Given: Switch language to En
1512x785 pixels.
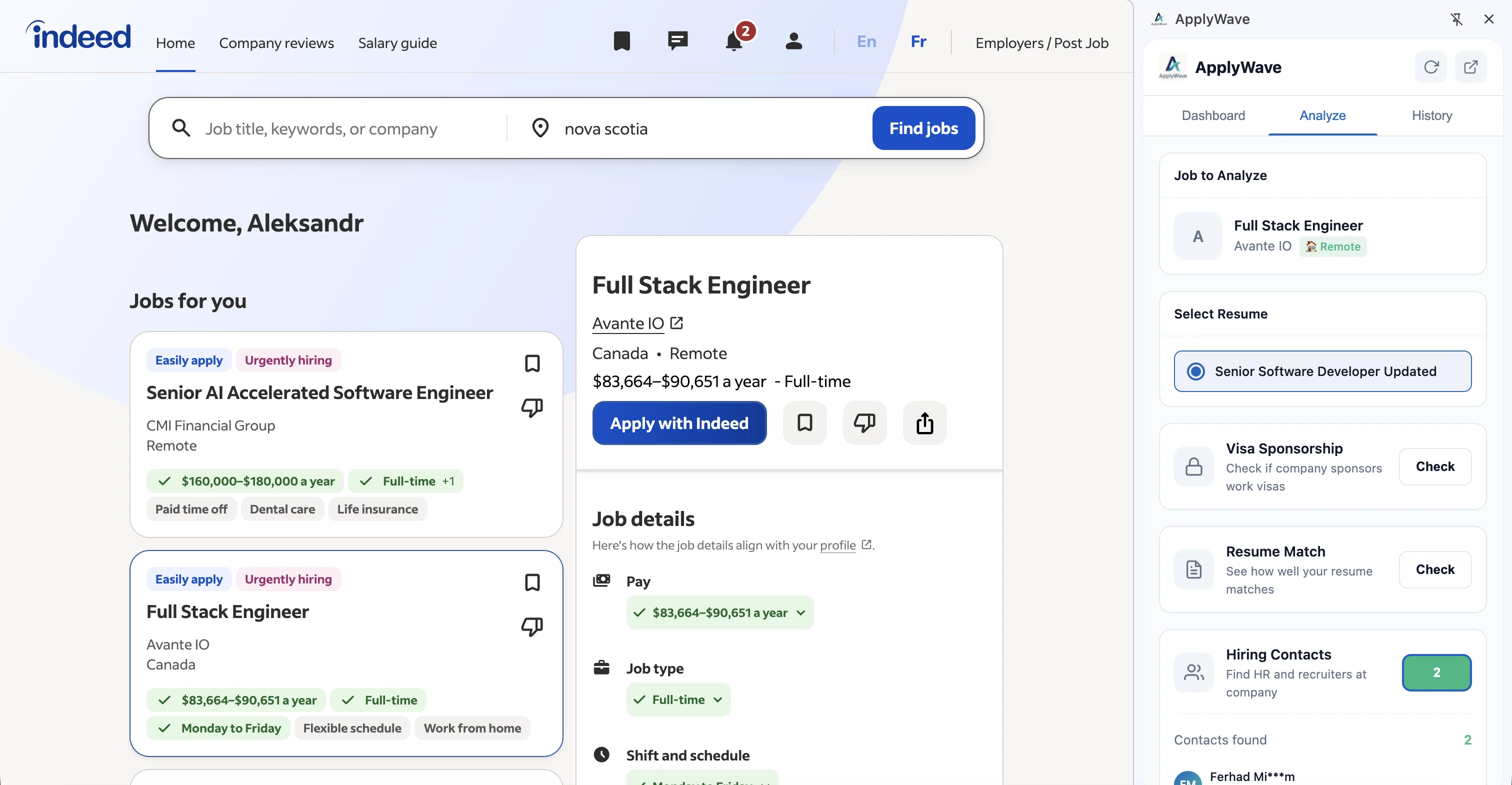Looking at the screenshot, I should tap(866, 41).
